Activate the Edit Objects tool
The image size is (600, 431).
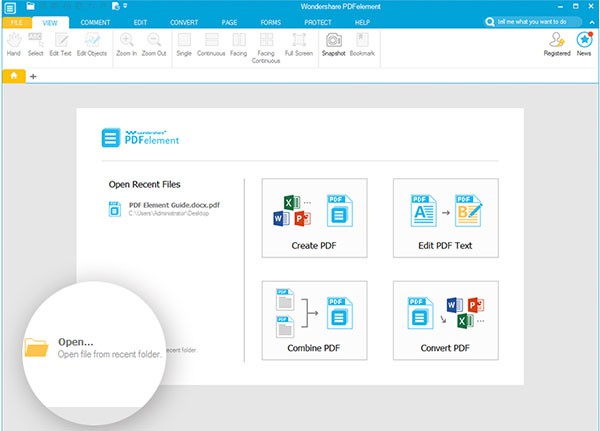(92, 44)
